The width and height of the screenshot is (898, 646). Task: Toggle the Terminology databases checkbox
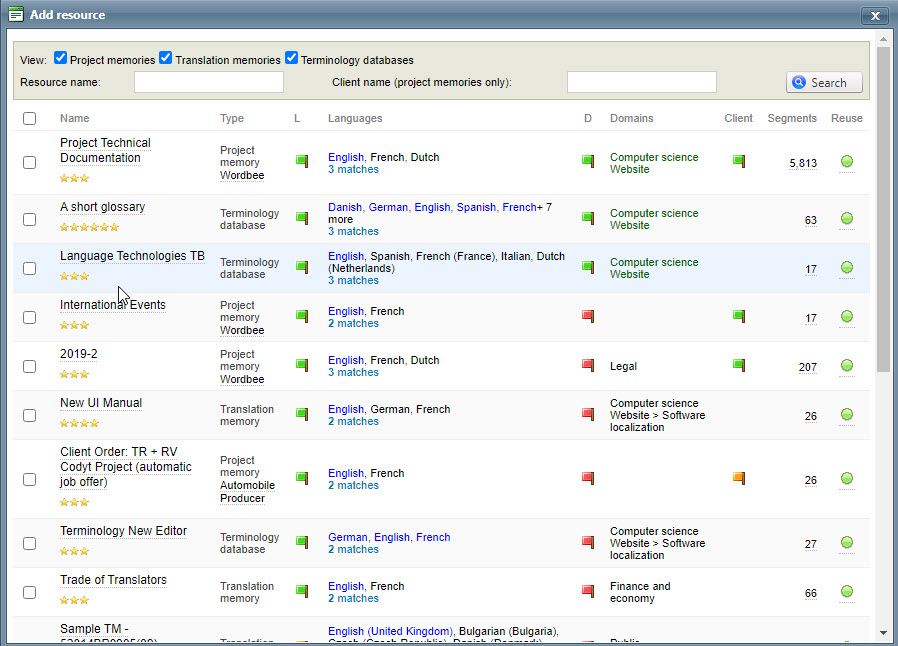coord(292,58)
